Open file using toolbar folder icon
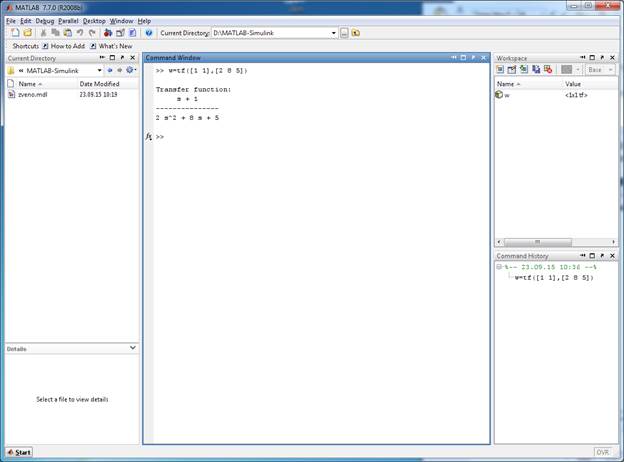Screen dimensions: 624x462 [27, 33]
